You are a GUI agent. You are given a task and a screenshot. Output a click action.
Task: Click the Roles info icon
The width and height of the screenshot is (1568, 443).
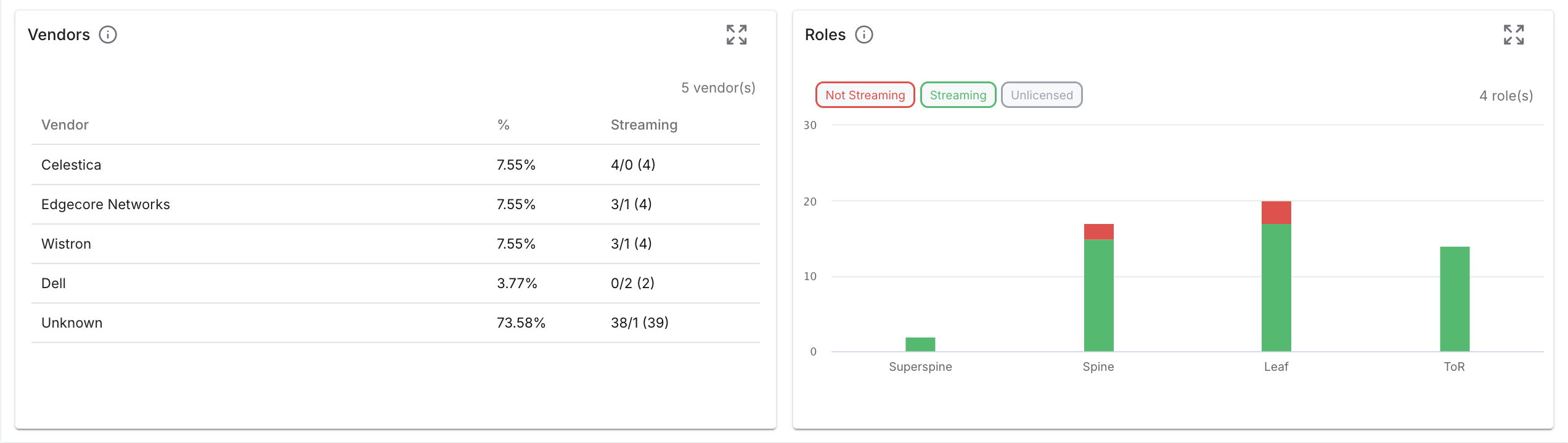[864, 35]
